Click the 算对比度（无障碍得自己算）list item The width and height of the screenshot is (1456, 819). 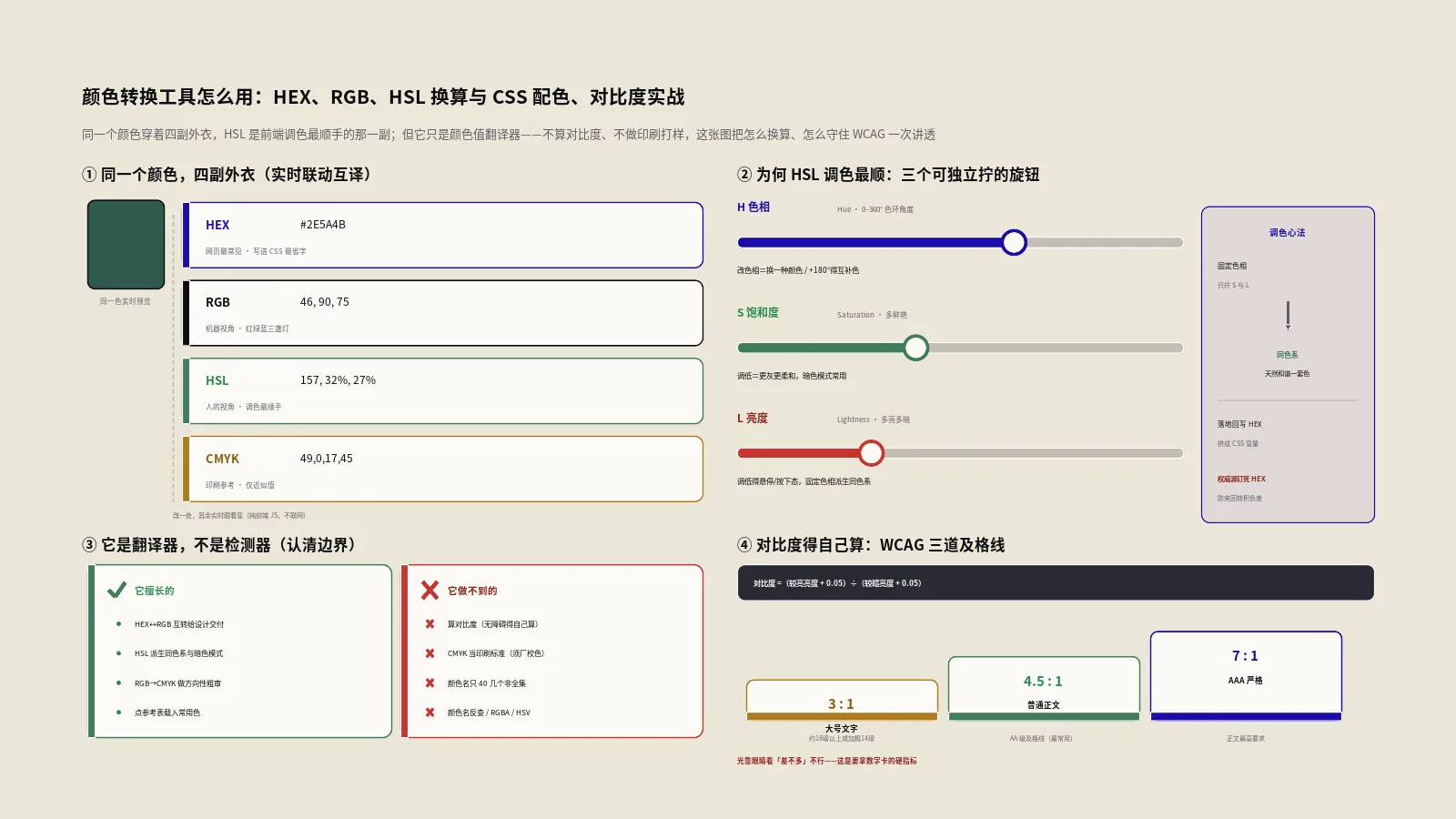coord(494,624)
